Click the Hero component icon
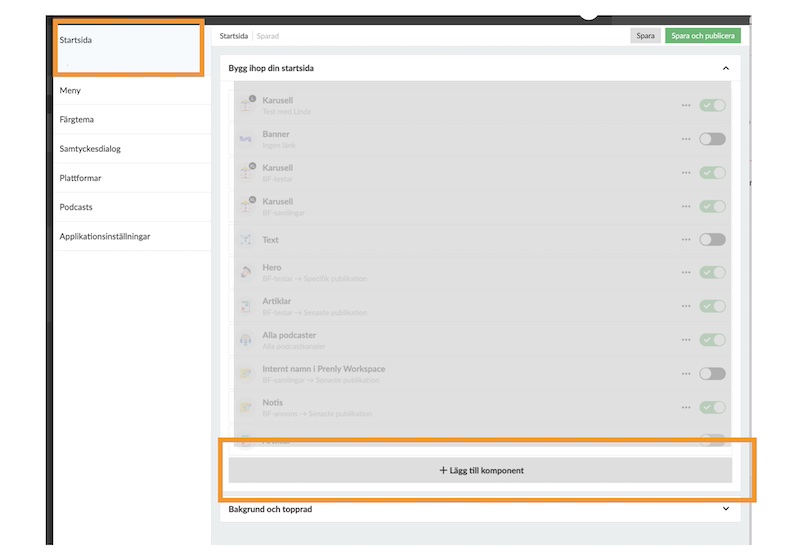This screenshot has width=800, height=552. pos(245,272)
